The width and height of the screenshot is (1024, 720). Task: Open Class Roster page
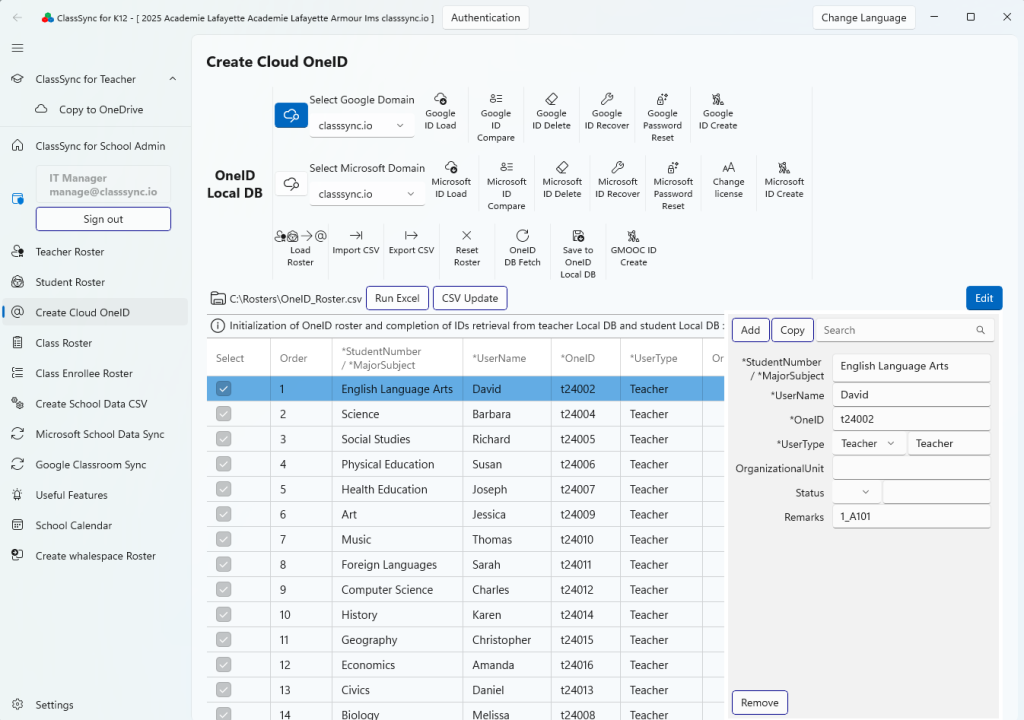point(95,343)
